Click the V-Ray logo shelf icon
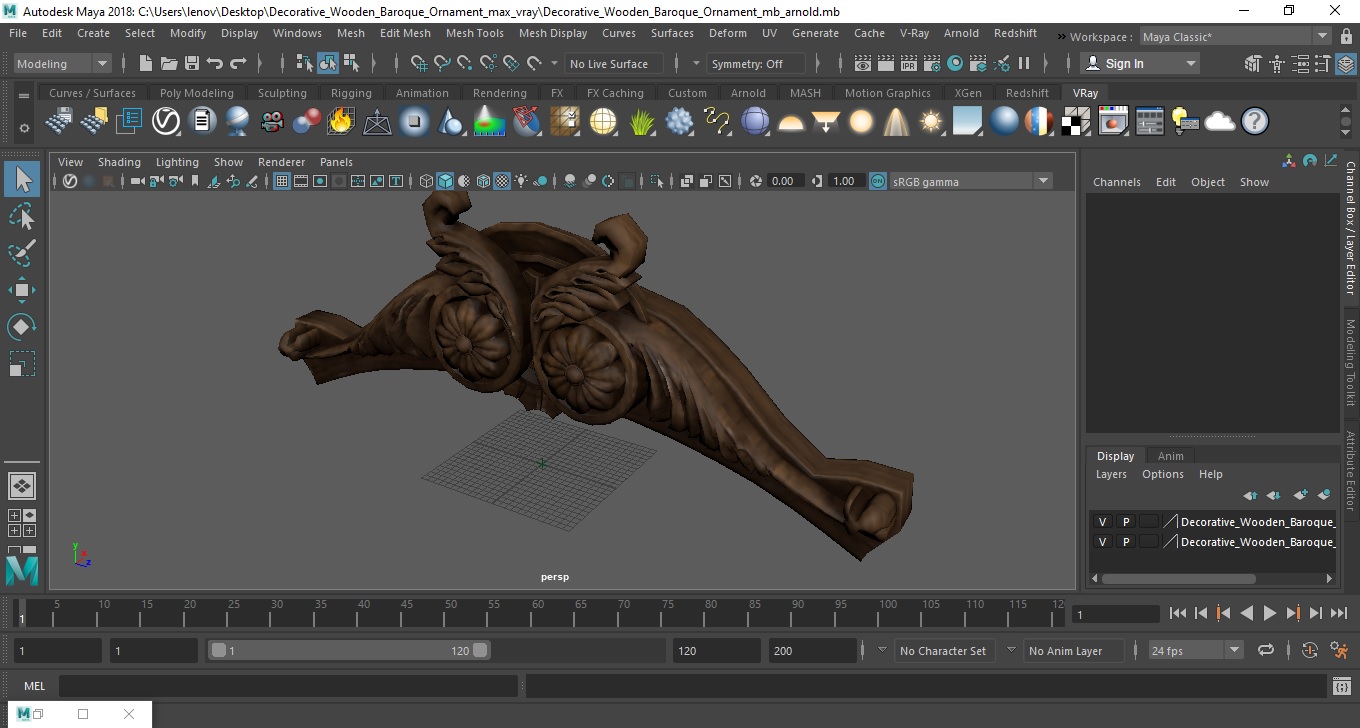The width and height of the screenshot is (1360, 728). pyautogui.click(x=165, y=122)
